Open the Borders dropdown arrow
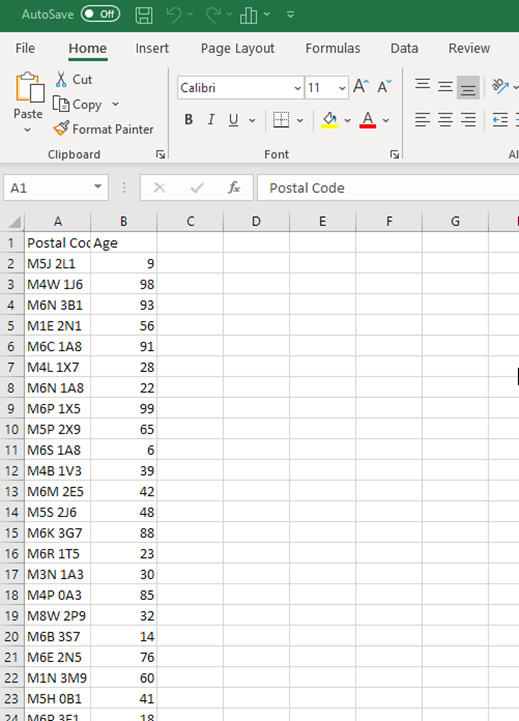This screenshot has height=721, width=519. click(x=300, y=120)
